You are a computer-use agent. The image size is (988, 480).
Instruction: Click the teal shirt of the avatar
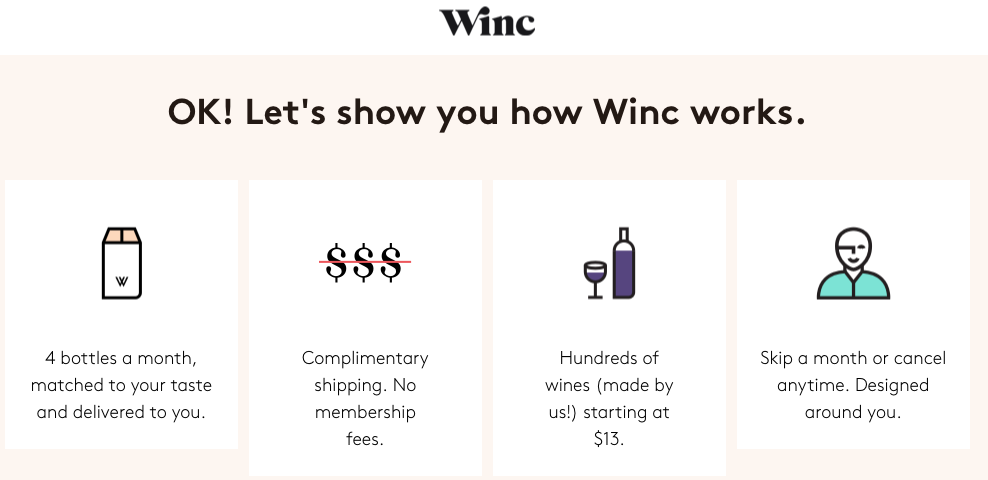853,285
